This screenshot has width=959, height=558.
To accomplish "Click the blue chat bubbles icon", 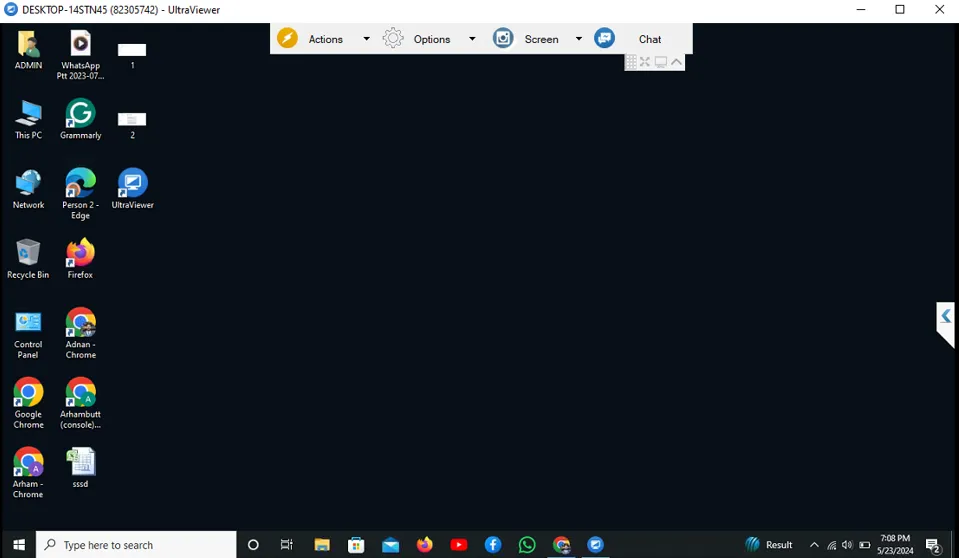I will (604, 38).
